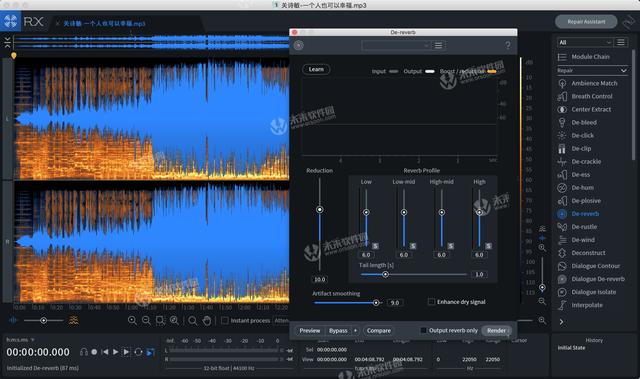Click the Artifact smoothing slider handle
Viewport: 640px width, 379px height.
pyautogui.click(x=376, y=303)
